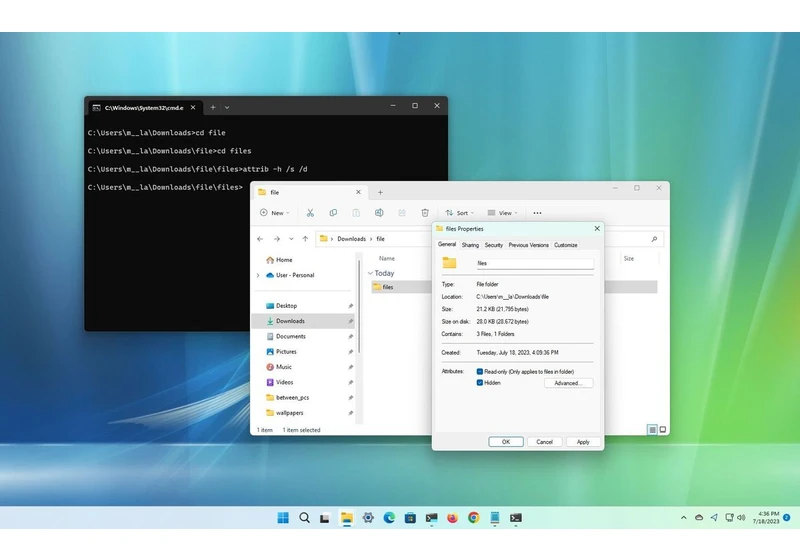This screenshot has height=560, width=800.
Task: Open taskbar Search
Action: point(305,518)
